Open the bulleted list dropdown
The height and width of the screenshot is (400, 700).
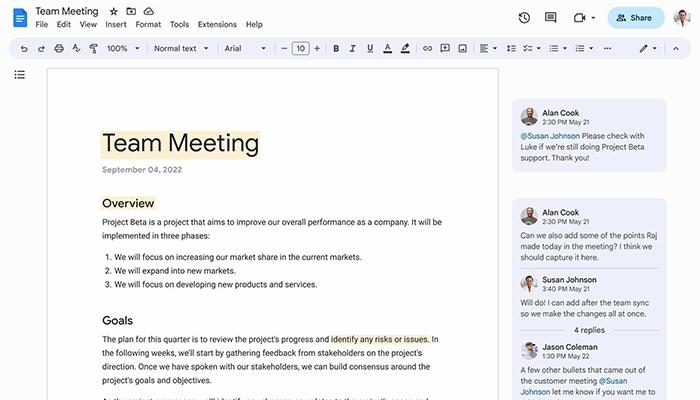558,49
